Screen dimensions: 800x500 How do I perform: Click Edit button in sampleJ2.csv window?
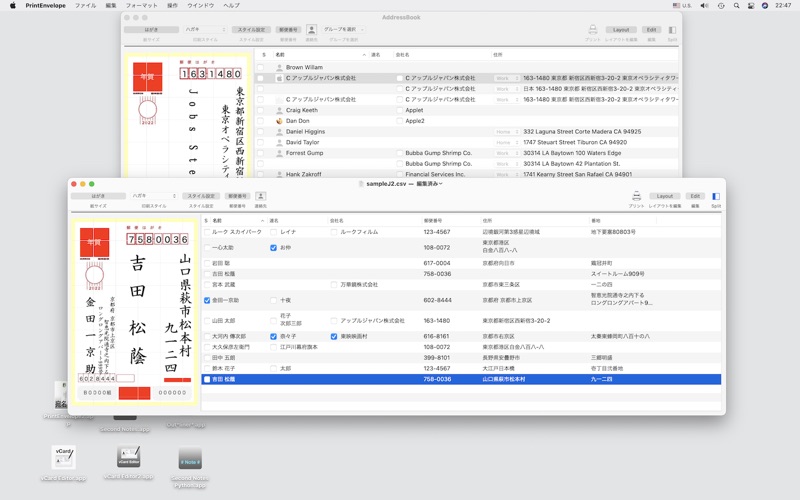[695, 196]
